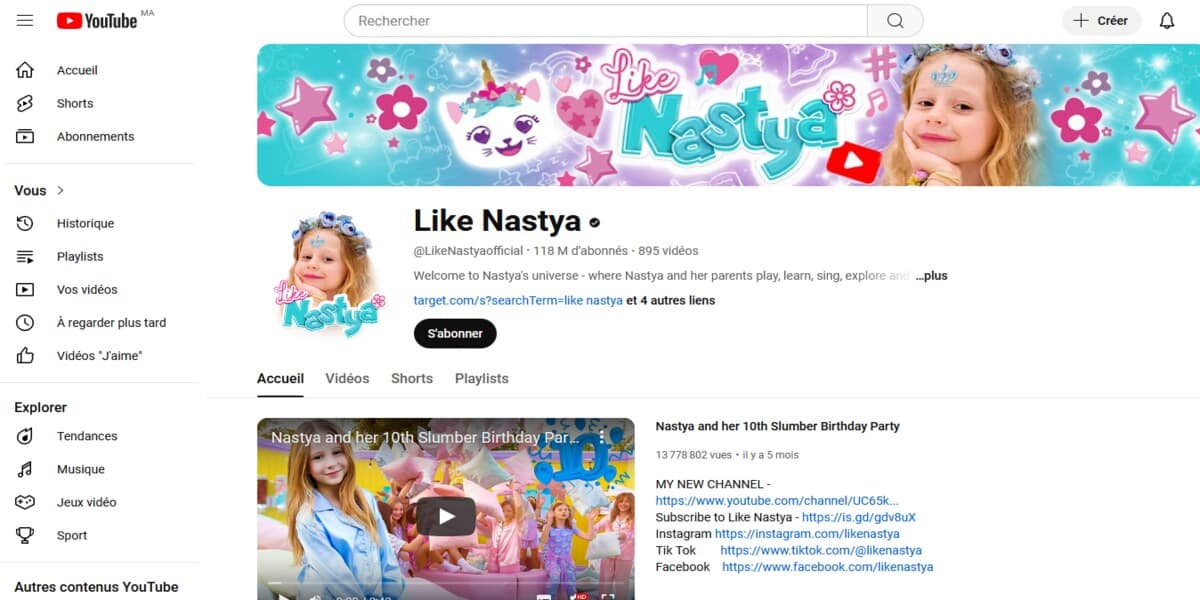
Task: Go to Tendances under Explorer
Action: point(87,436)
